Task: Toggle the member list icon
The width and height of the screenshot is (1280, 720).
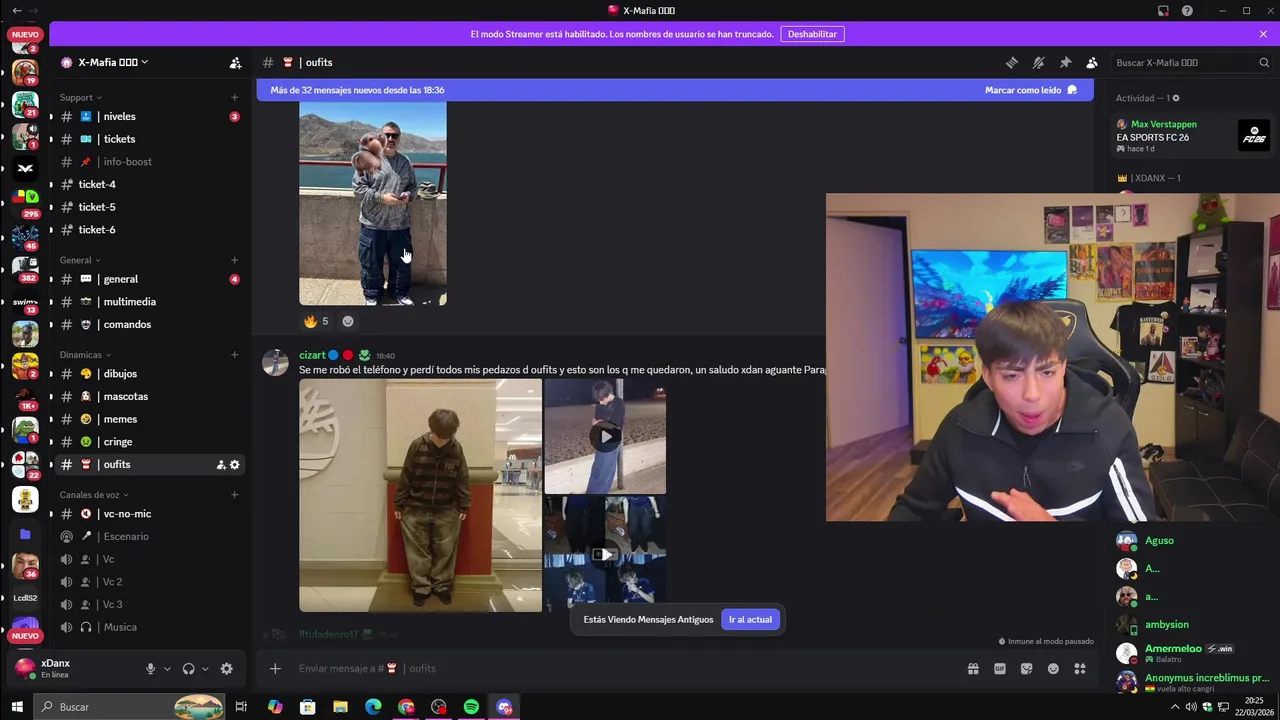Action: click(1092, 62)
